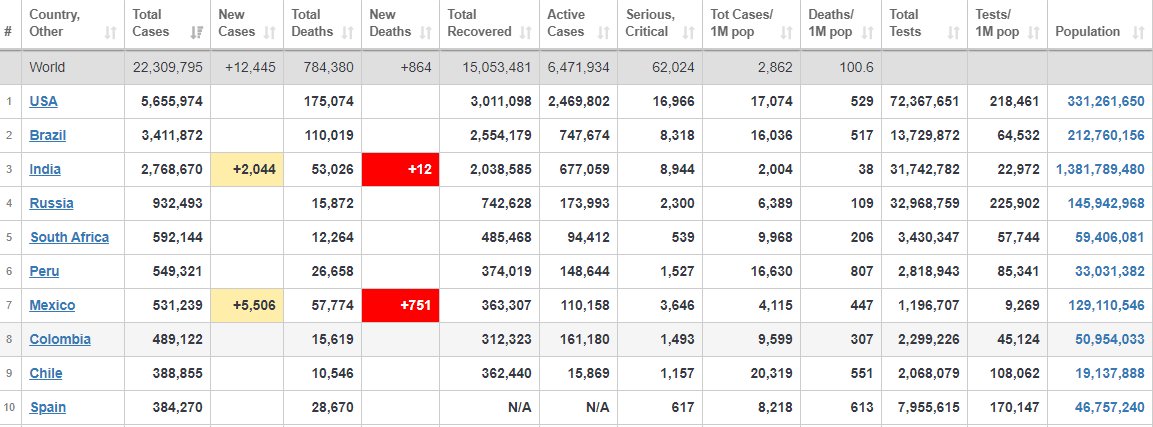Click India serious critical 8,944

[x=677, y=170]
